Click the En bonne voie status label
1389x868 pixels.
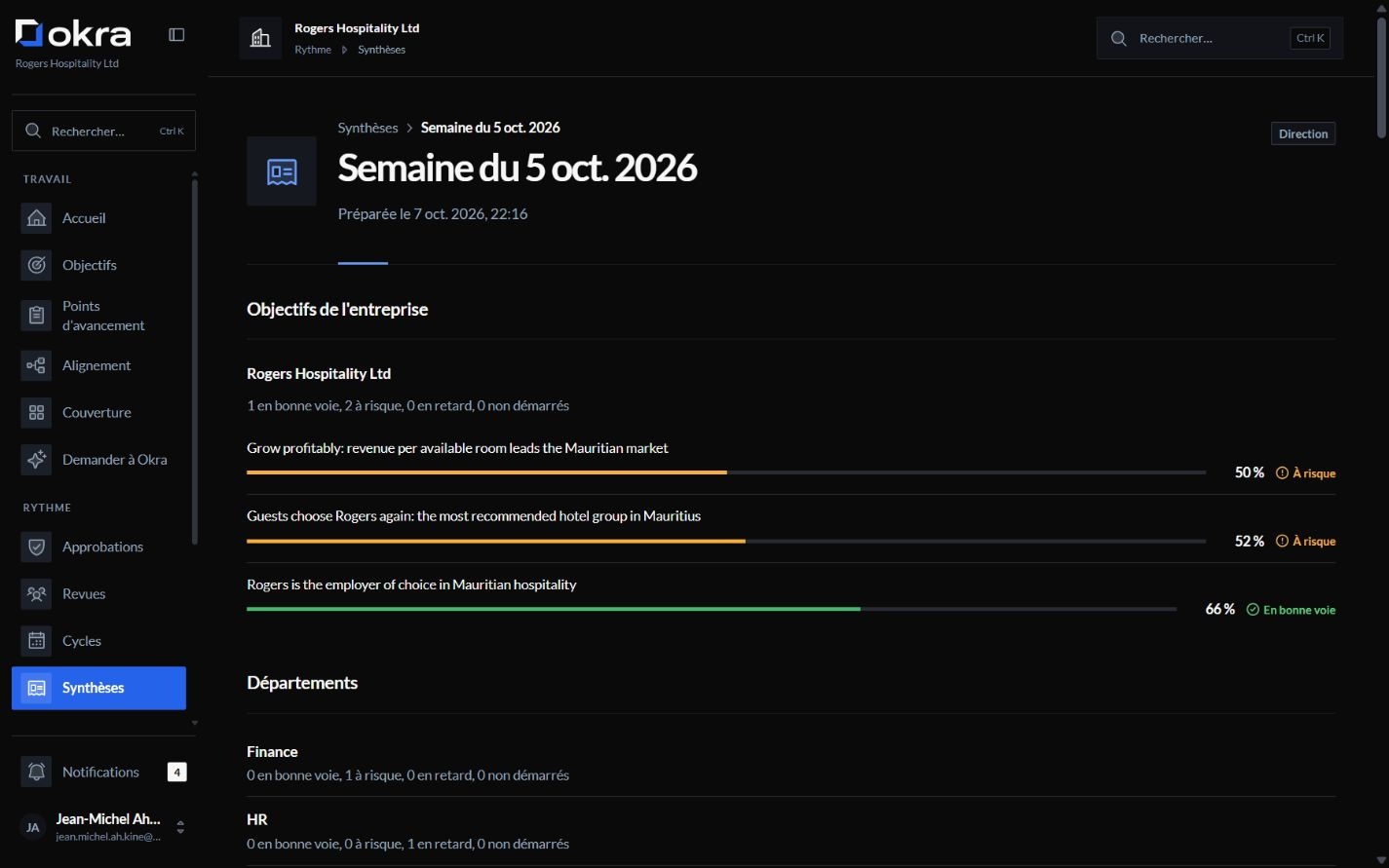(1292, 610)
